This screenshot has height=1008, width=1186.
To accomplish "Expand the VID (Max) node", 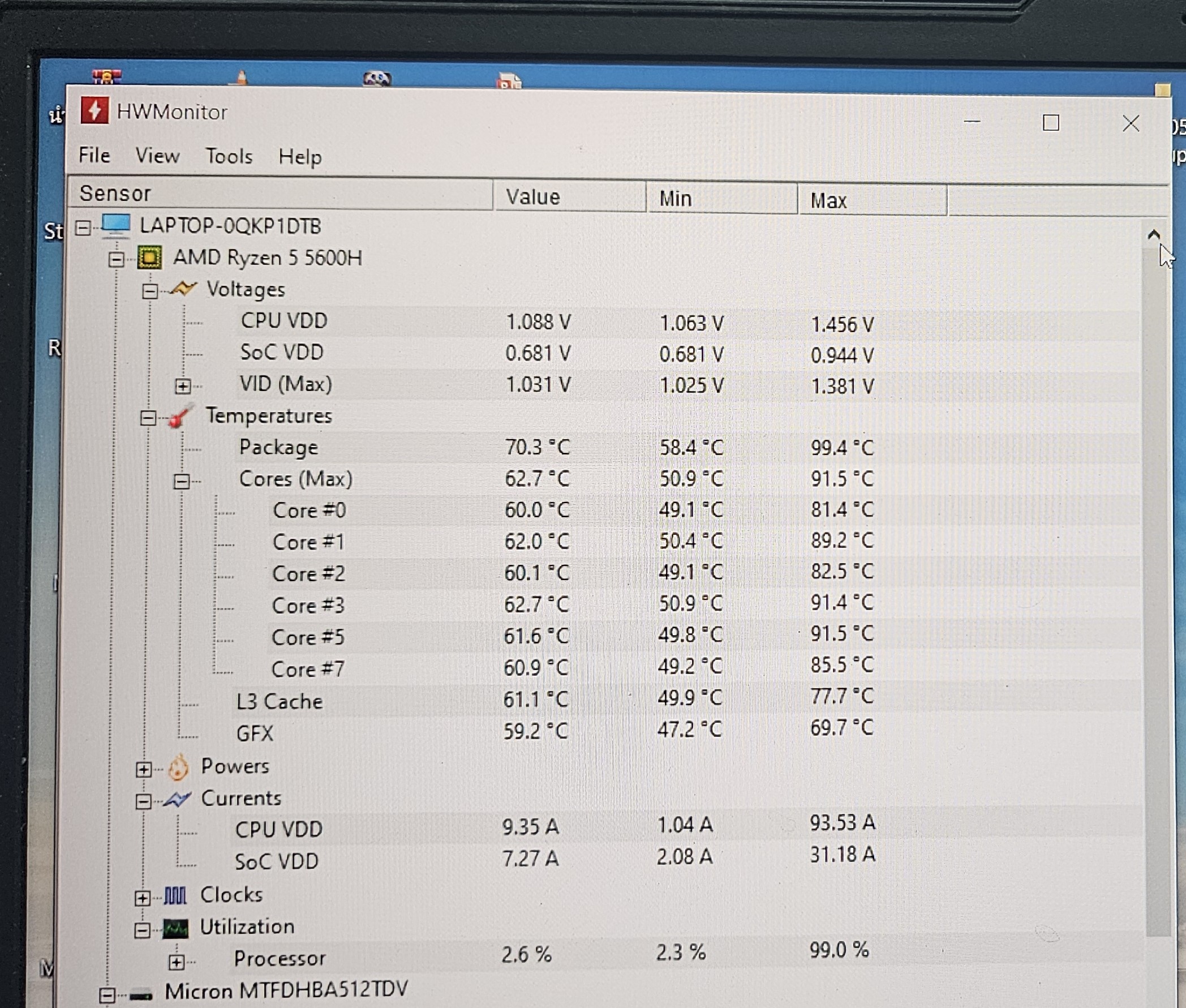I will (x=183, y=387).
